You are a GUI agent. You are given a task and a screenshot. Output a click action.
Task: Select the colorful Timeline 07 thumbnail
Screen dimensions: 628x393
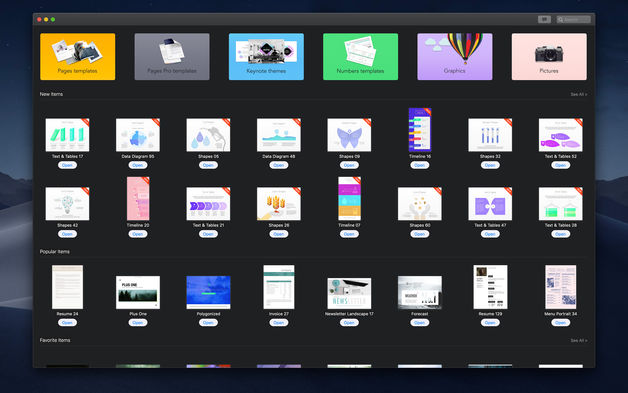point(349,199)
